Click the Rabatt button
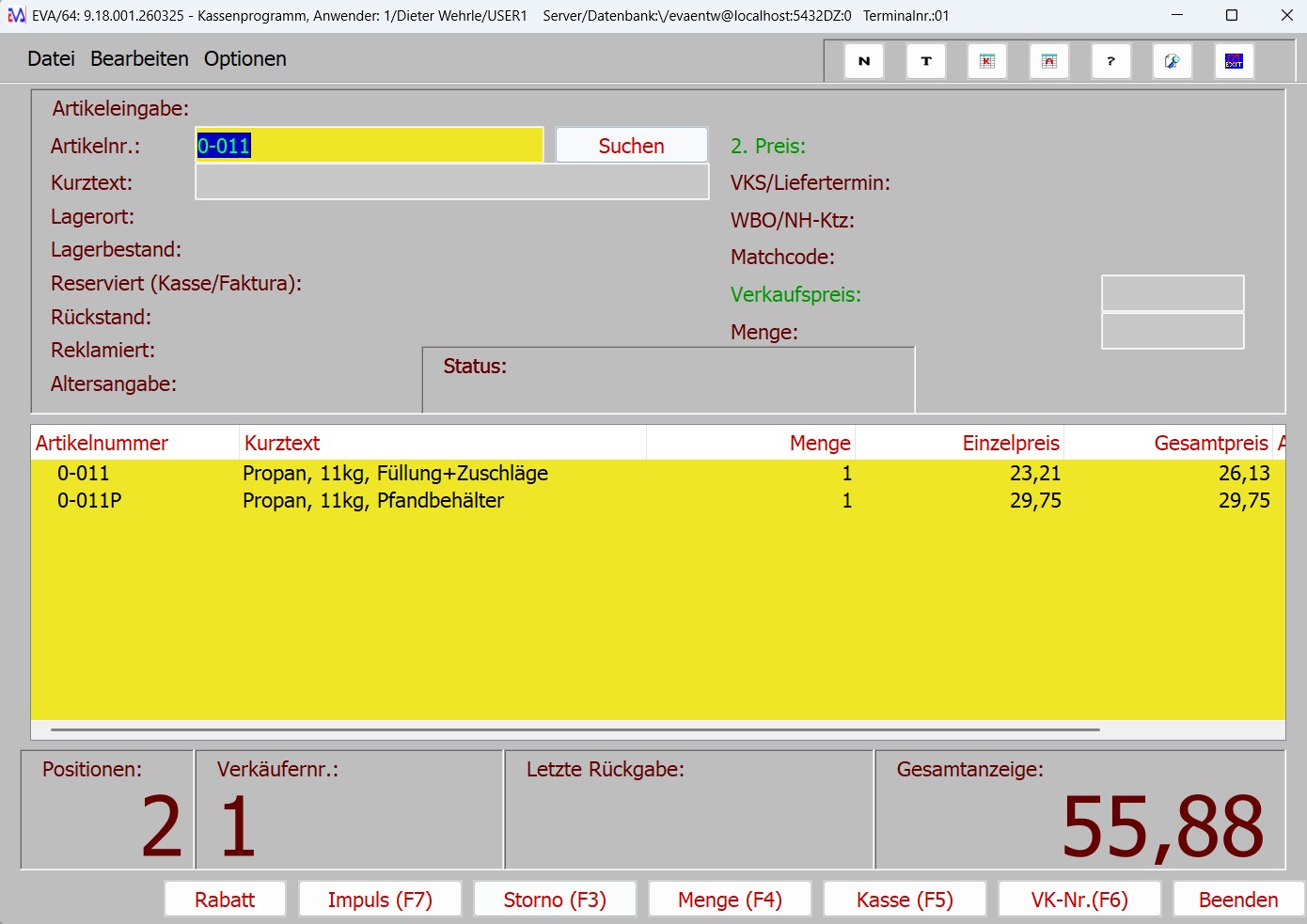This screenshot has width=1307, height=924. (225, 900)
